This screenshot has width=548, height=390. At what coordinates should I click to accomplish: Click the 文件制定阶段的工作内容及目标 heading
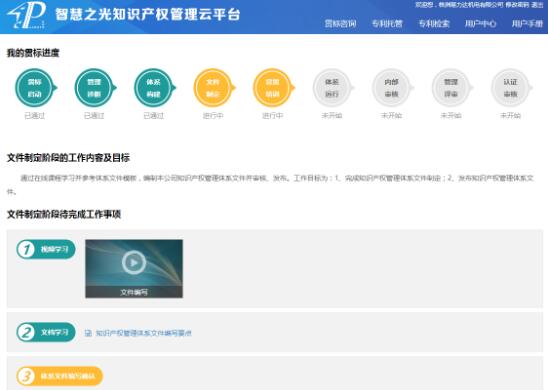pyautogui.click(x=68, y=158)
